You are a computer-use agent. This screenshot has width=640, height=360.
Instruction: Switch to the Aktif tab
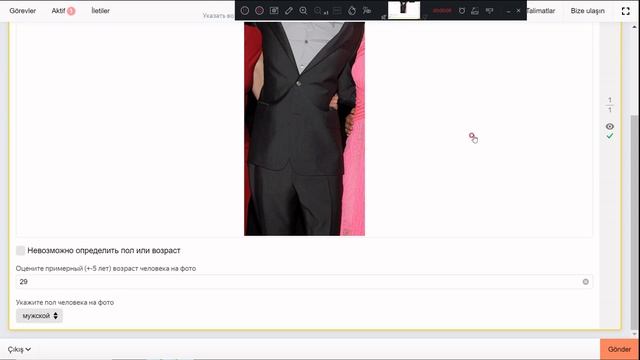point(58,11)
